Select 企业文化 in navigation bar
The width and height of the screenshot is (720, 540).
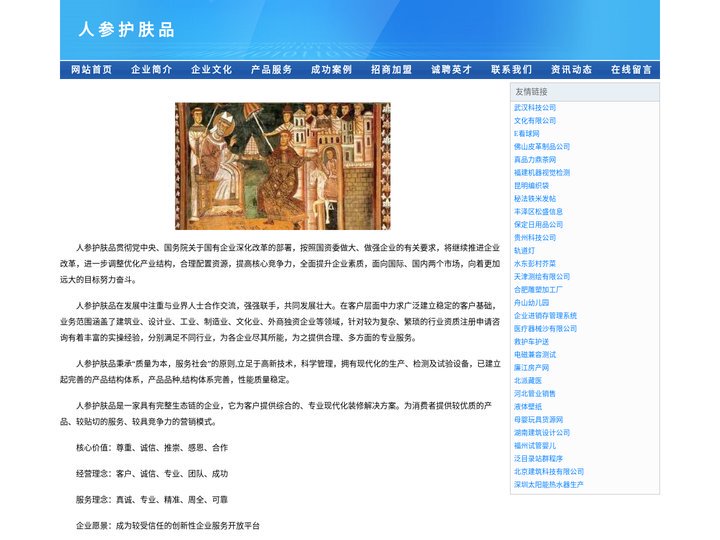[211, 70]
